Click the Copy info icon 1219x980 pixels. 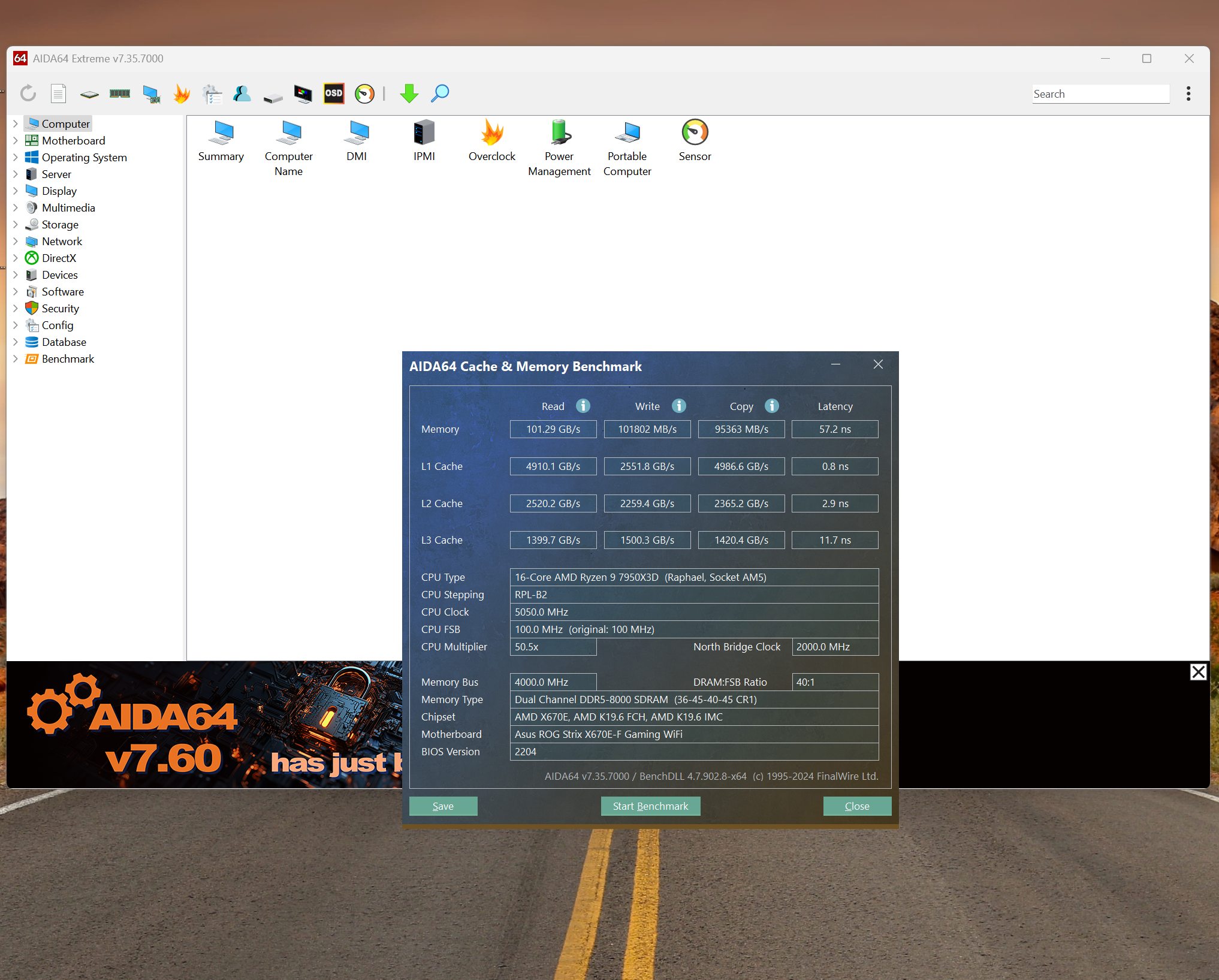(x=772, y=406)
